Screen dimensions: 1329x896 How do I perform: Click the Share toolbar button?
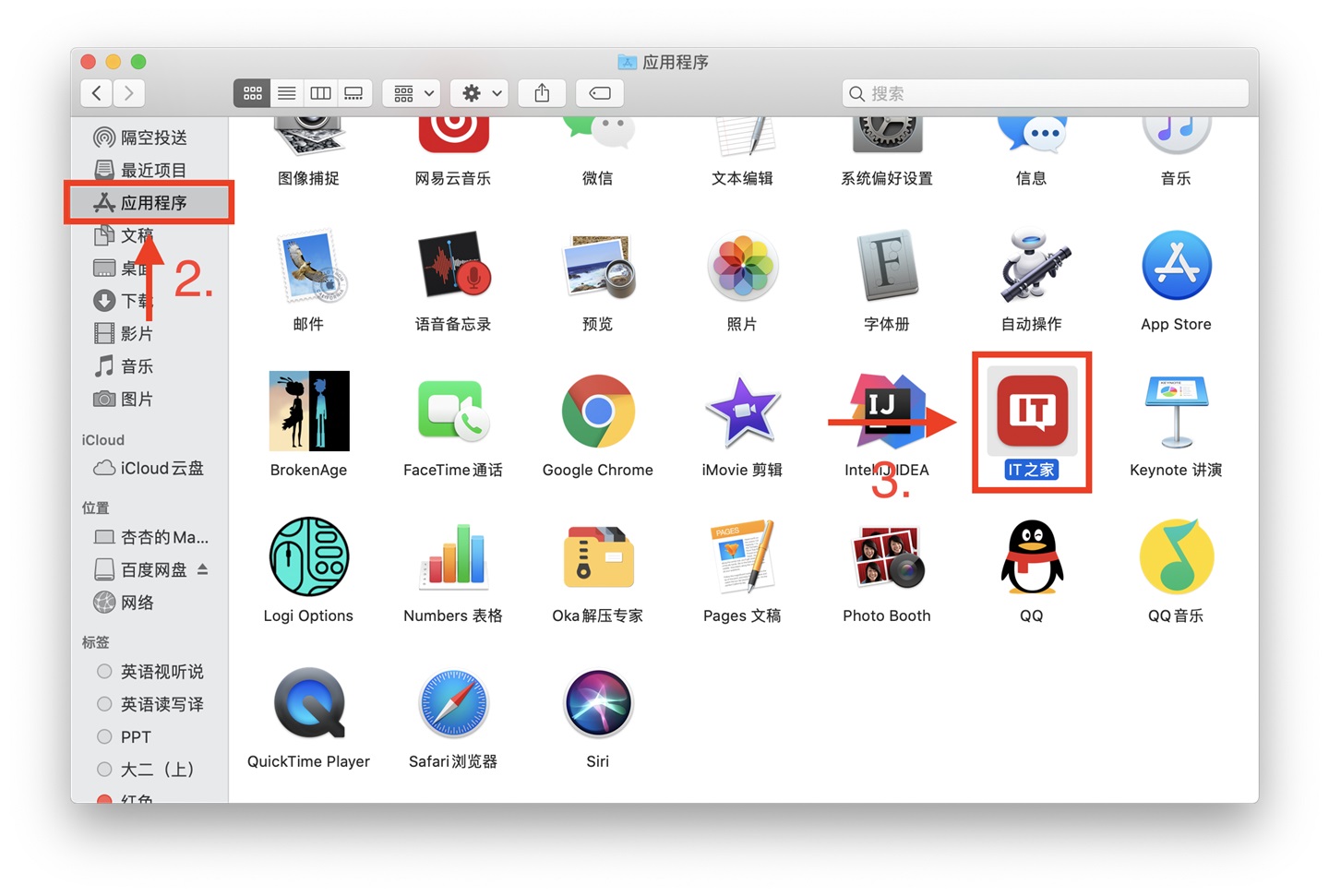[x=542, y=93]
